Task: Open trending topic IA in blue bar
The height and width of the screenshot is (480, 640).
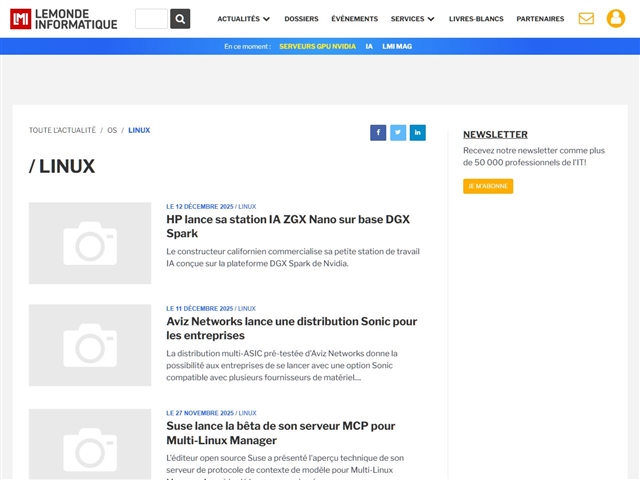Action: (369, 47)
